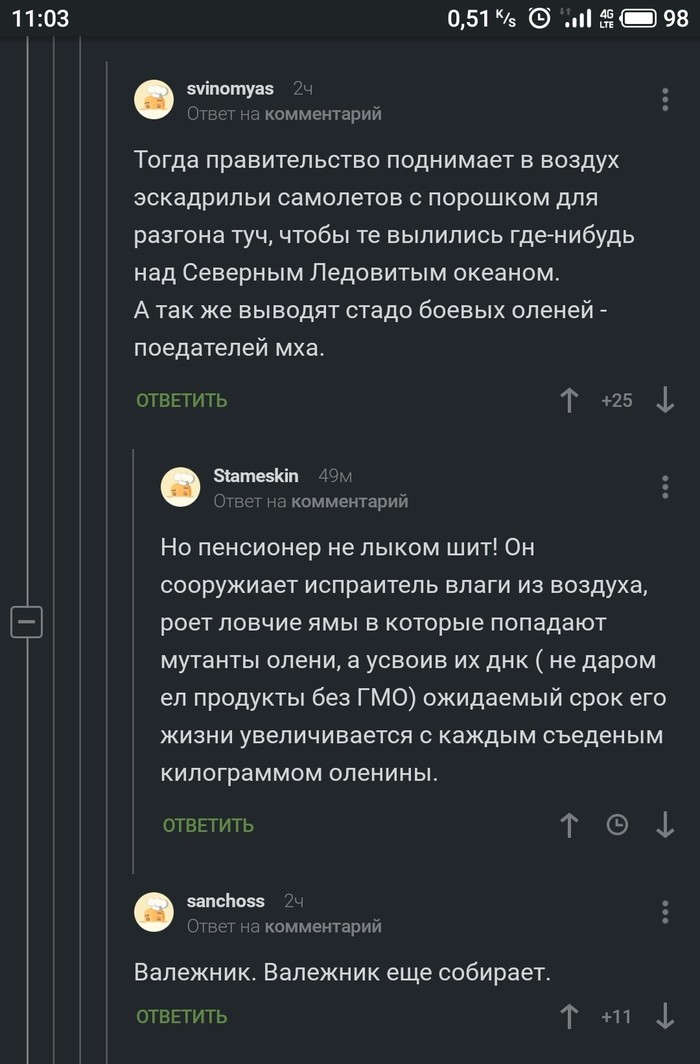Upvote sanchoss's comment
700x1064 pixels.
point(569,1016)
